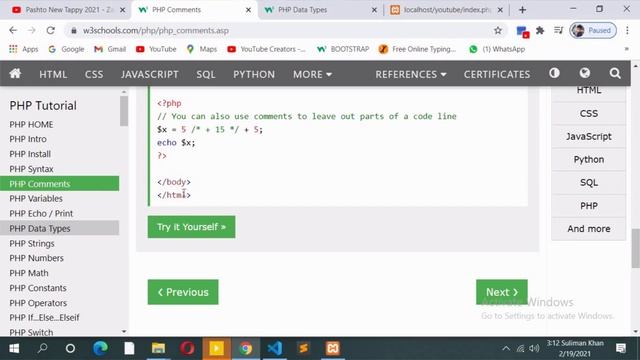Screen dimensions: 640x360
Task: Expand the REFERENCES dropdown
Action: tap(411, 74)
